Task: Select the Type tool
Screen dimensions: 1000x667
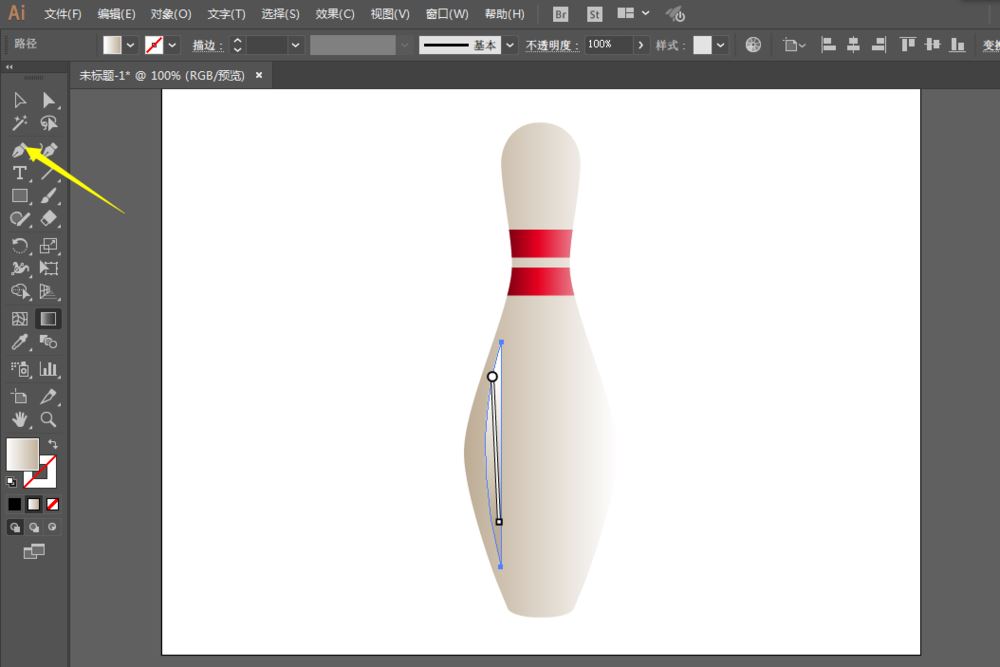Action: pos(18,172)
